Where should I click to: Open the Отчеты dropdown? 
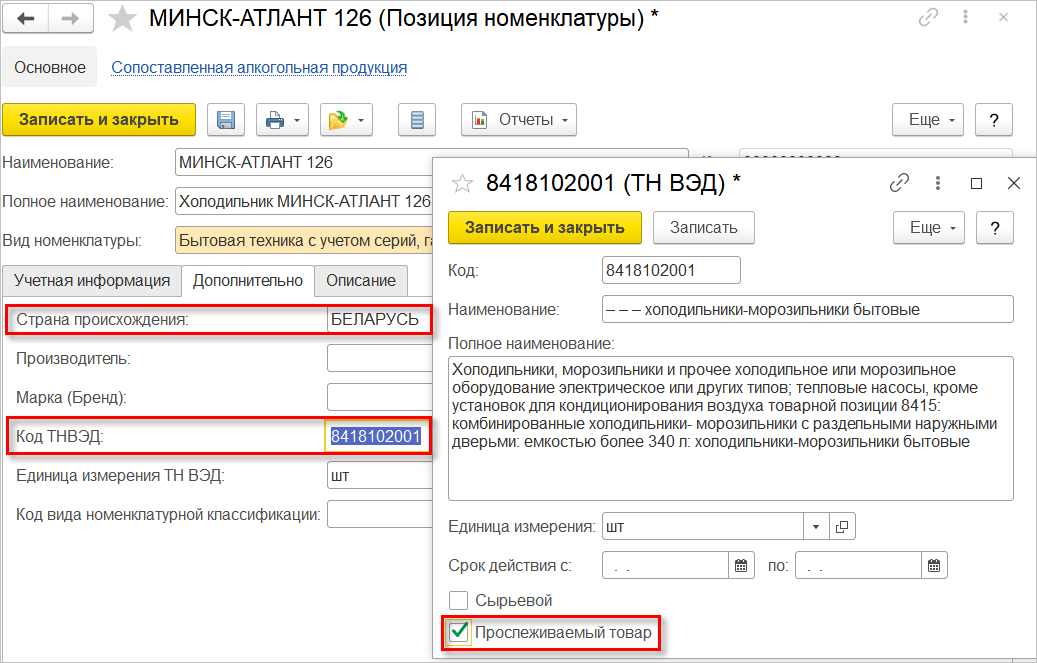click(519, 120)
